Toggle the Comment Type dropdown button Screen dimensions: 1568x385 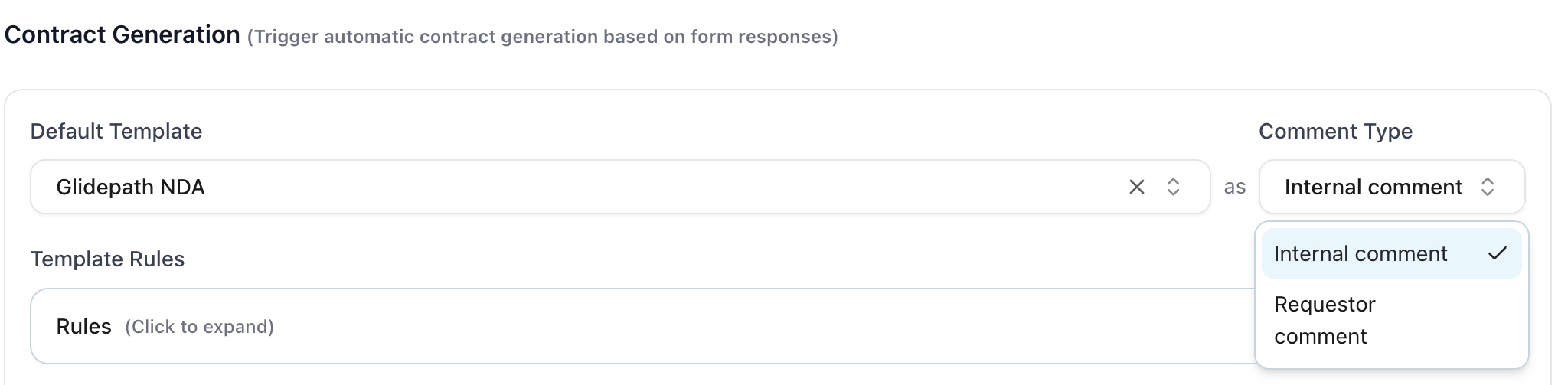point(1391,187)
